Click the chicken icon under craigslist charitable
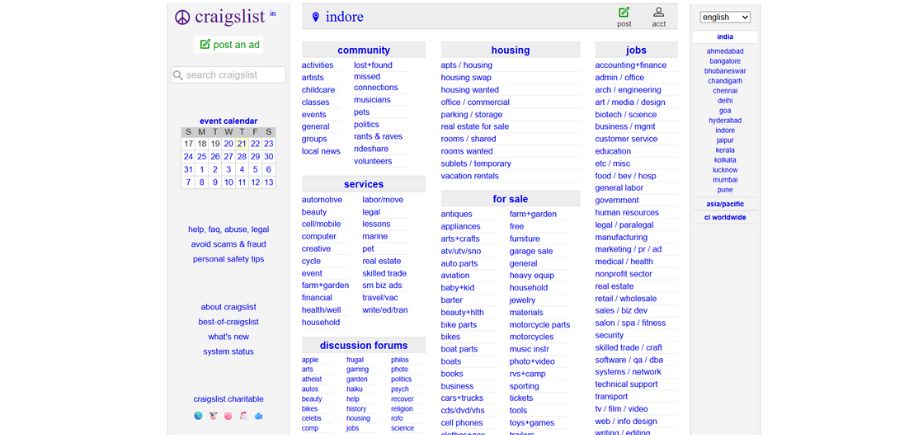 243,416
